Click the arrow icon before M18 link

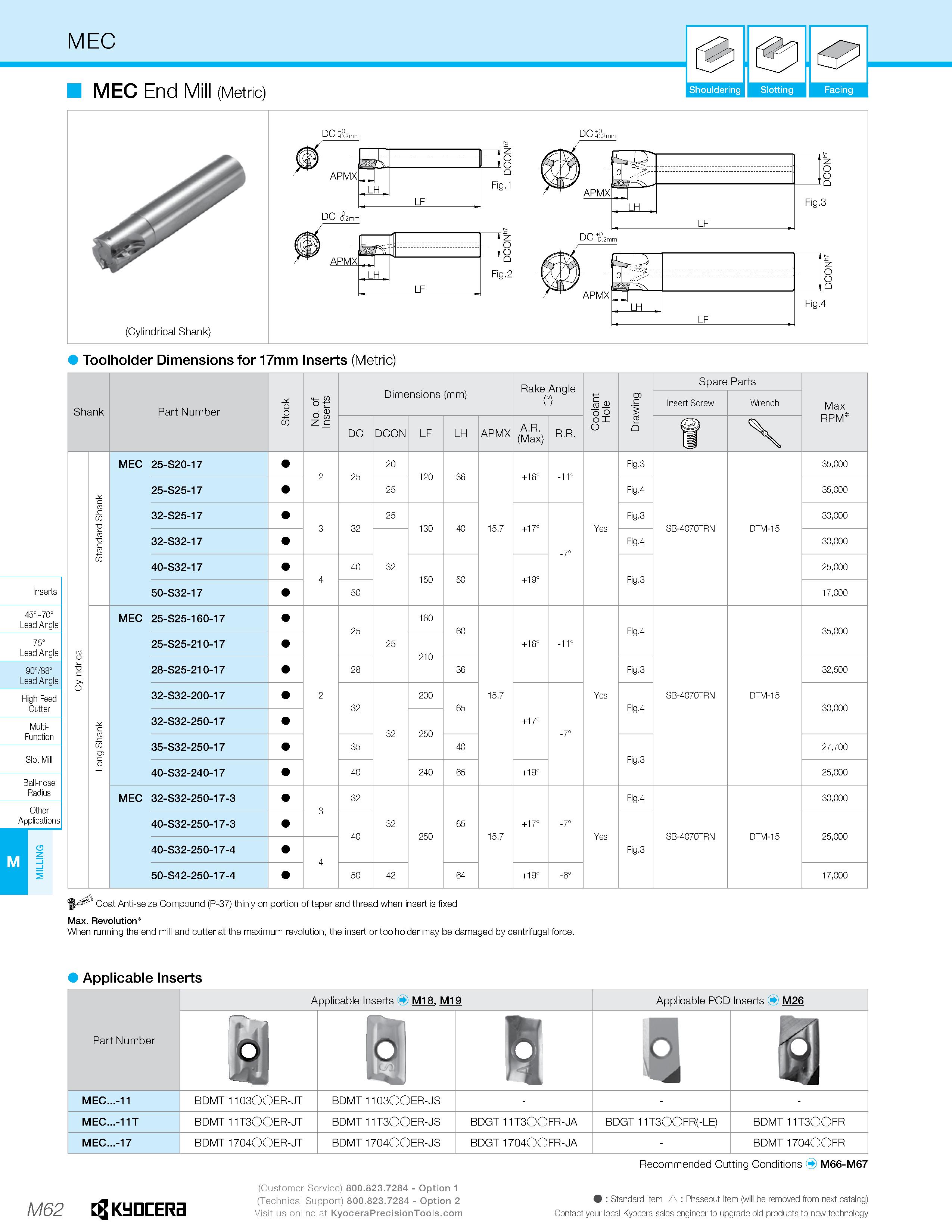pyautogui.click(x=403, y=1000)
